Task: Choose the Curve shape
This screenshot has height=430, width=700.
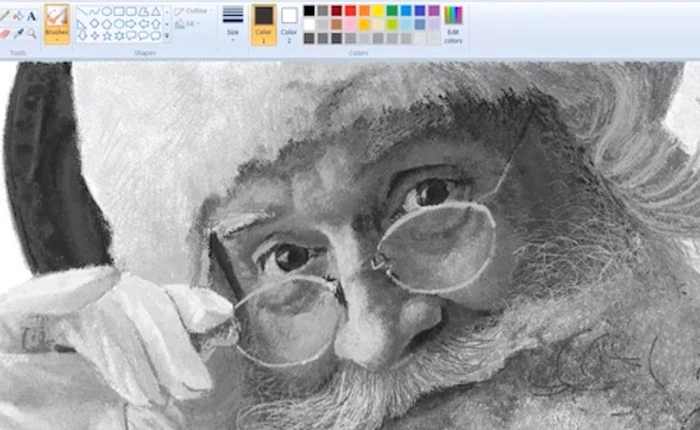Action: [94, 11]
